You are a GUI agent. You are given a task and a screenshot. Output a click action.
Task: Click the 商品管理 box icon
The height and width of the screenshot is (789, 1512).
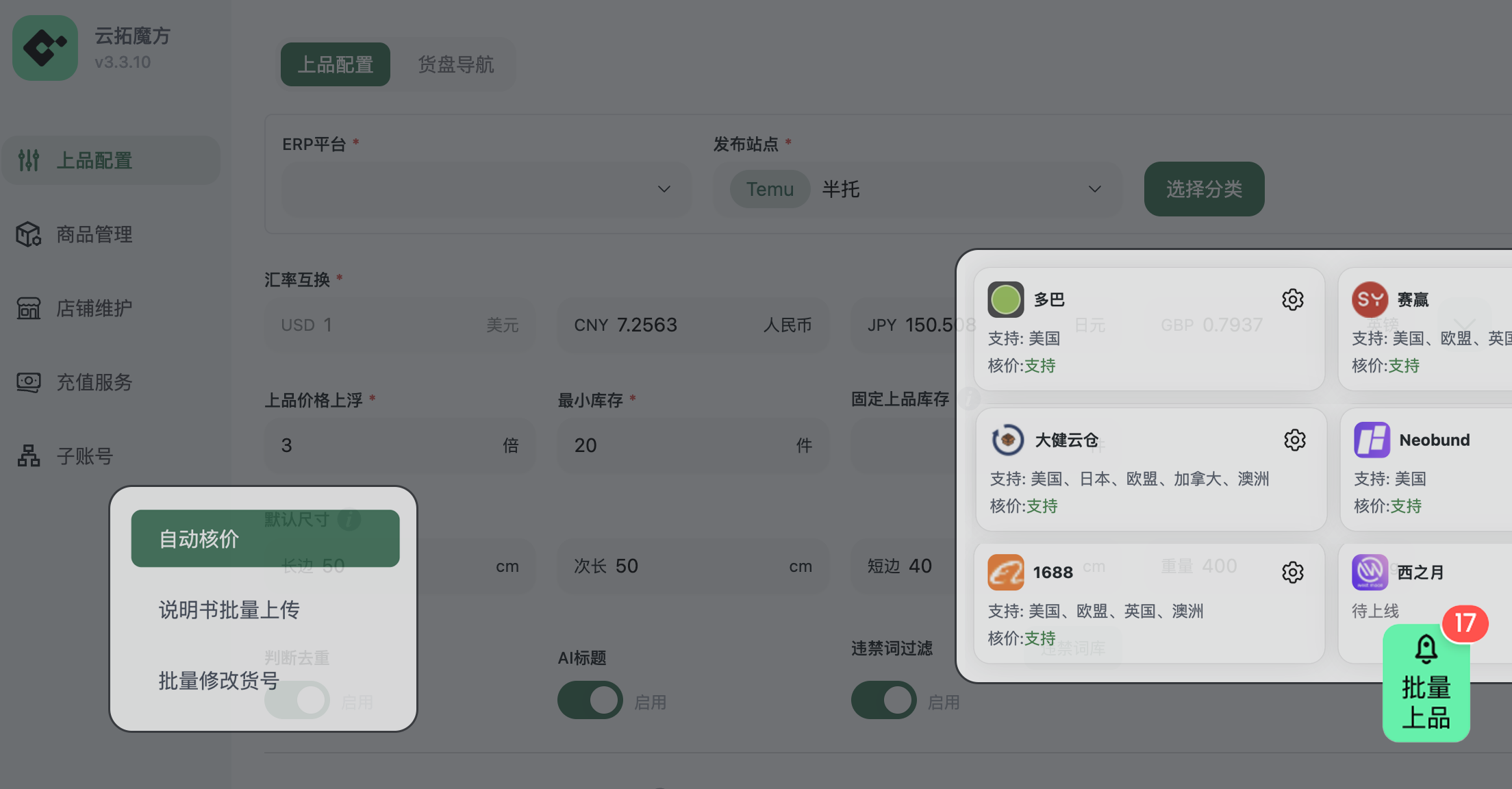(x=29, y=234)
